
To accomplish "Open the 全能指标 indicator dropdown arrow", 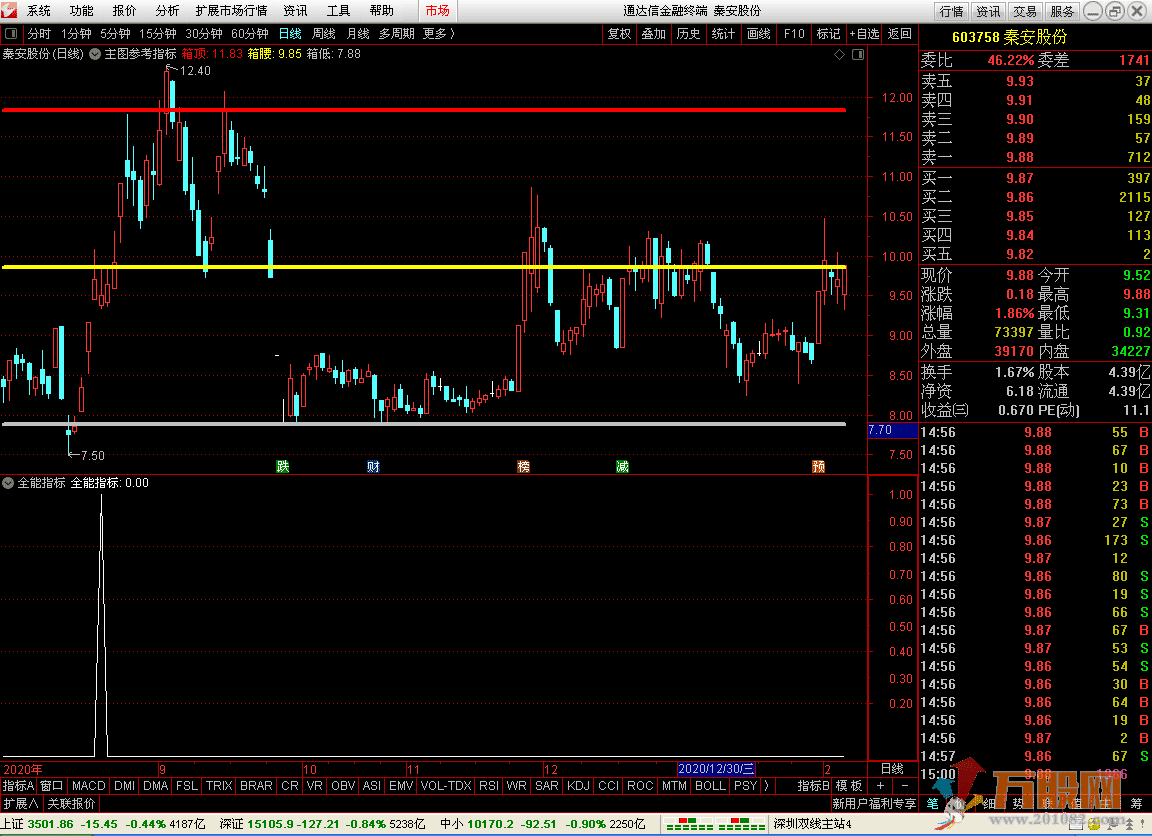I will [x=8, y=483].
